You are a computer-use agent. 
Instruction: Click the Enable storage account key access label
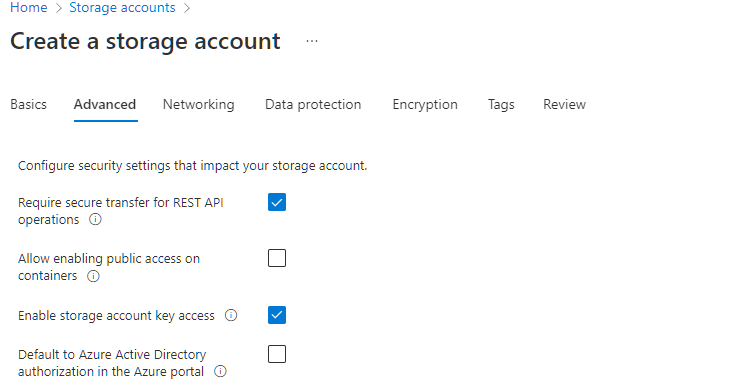pyautogui.click(x=116, y=316)
